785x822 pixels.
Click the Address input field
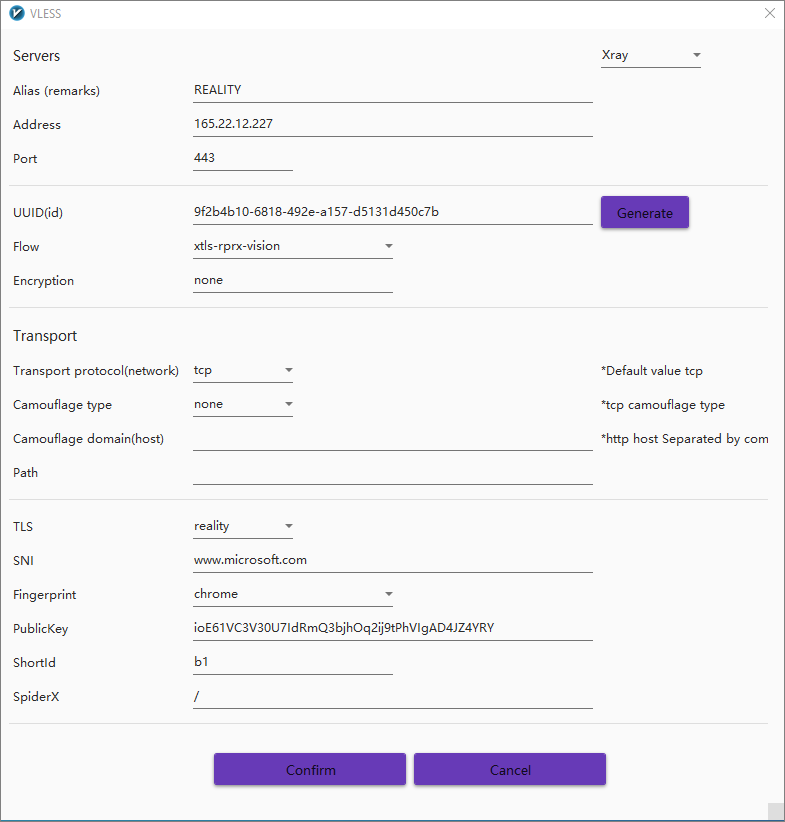pos(392,125)
